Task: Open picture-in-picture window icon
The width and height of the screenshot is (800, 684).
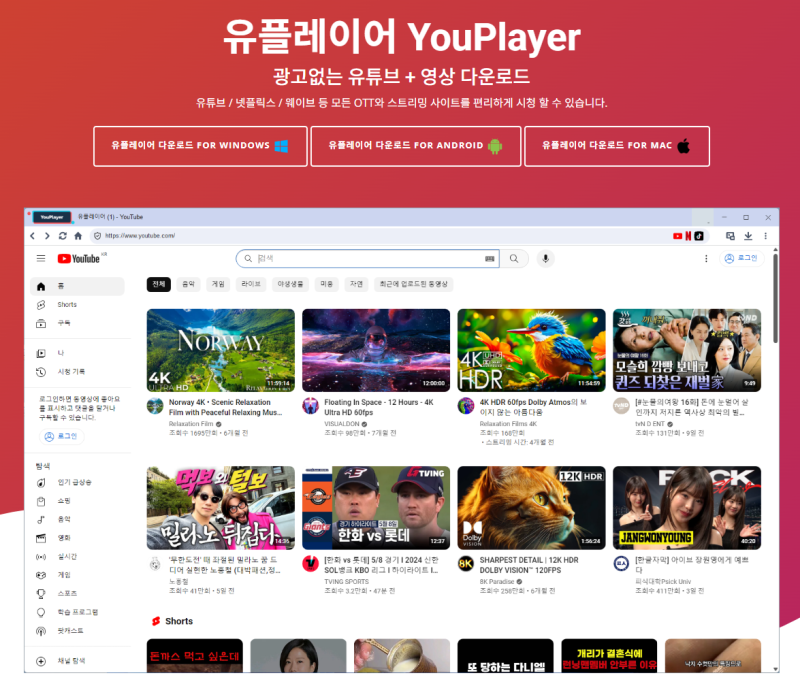Action: [731, 236]
